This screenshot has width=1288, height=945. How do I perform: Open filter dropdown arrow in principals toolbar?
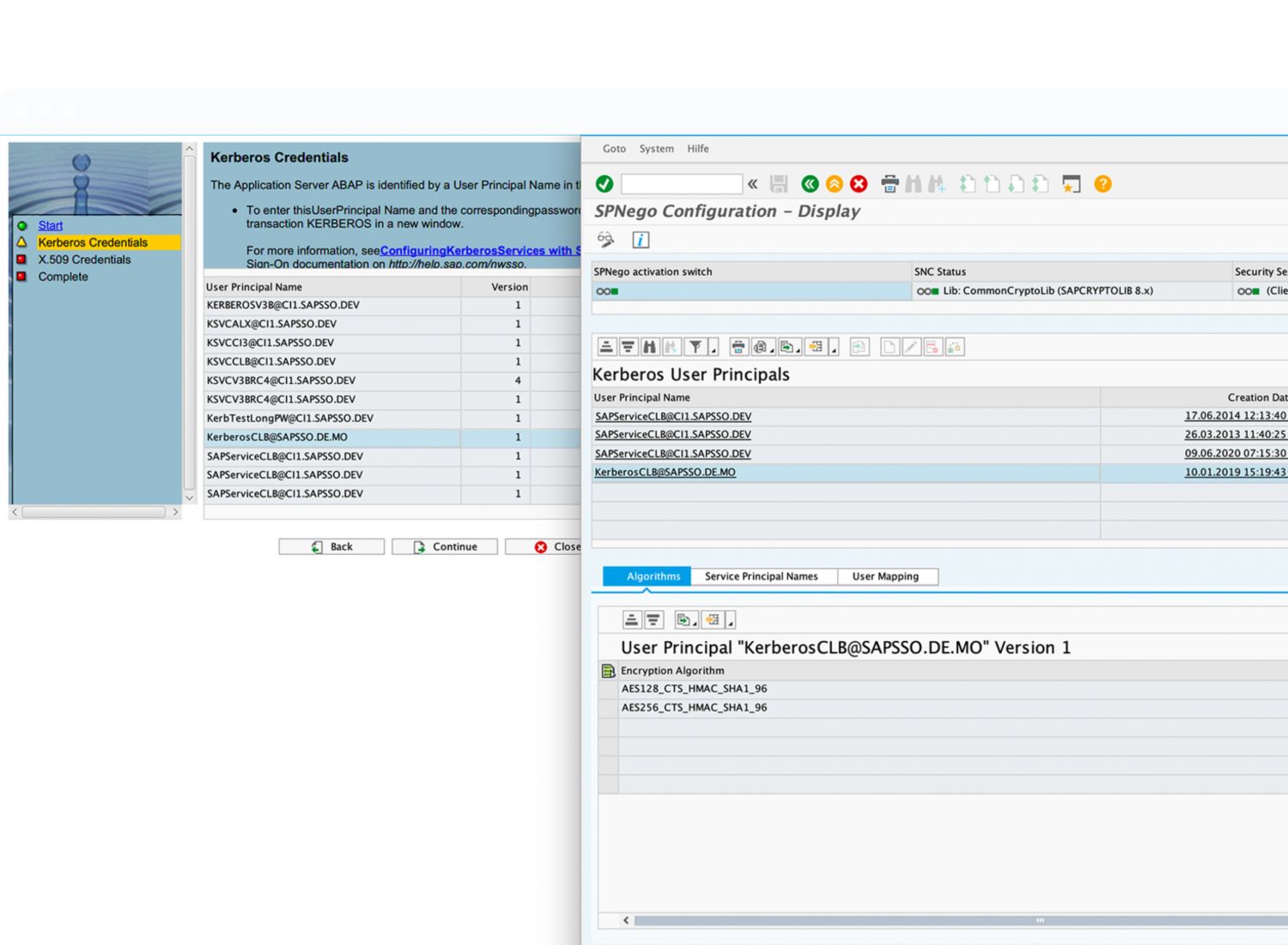pyautogui.click(x=713, y=350)
